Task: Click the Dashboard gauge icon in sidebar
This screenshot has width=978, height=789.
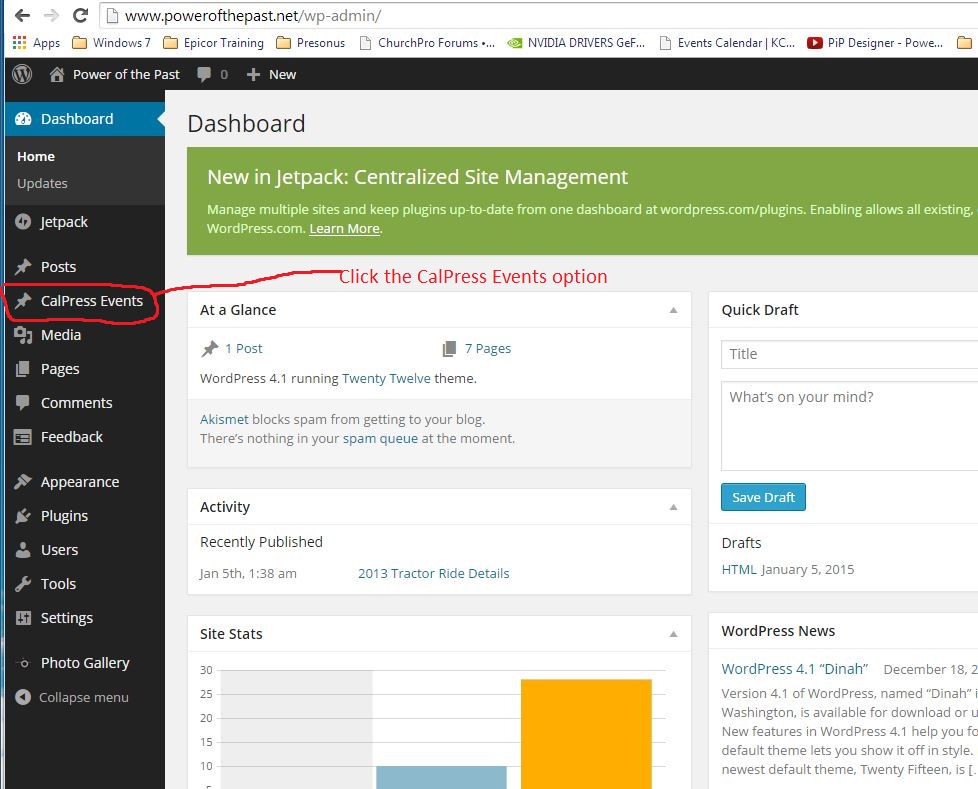Action: click(23, 119)
